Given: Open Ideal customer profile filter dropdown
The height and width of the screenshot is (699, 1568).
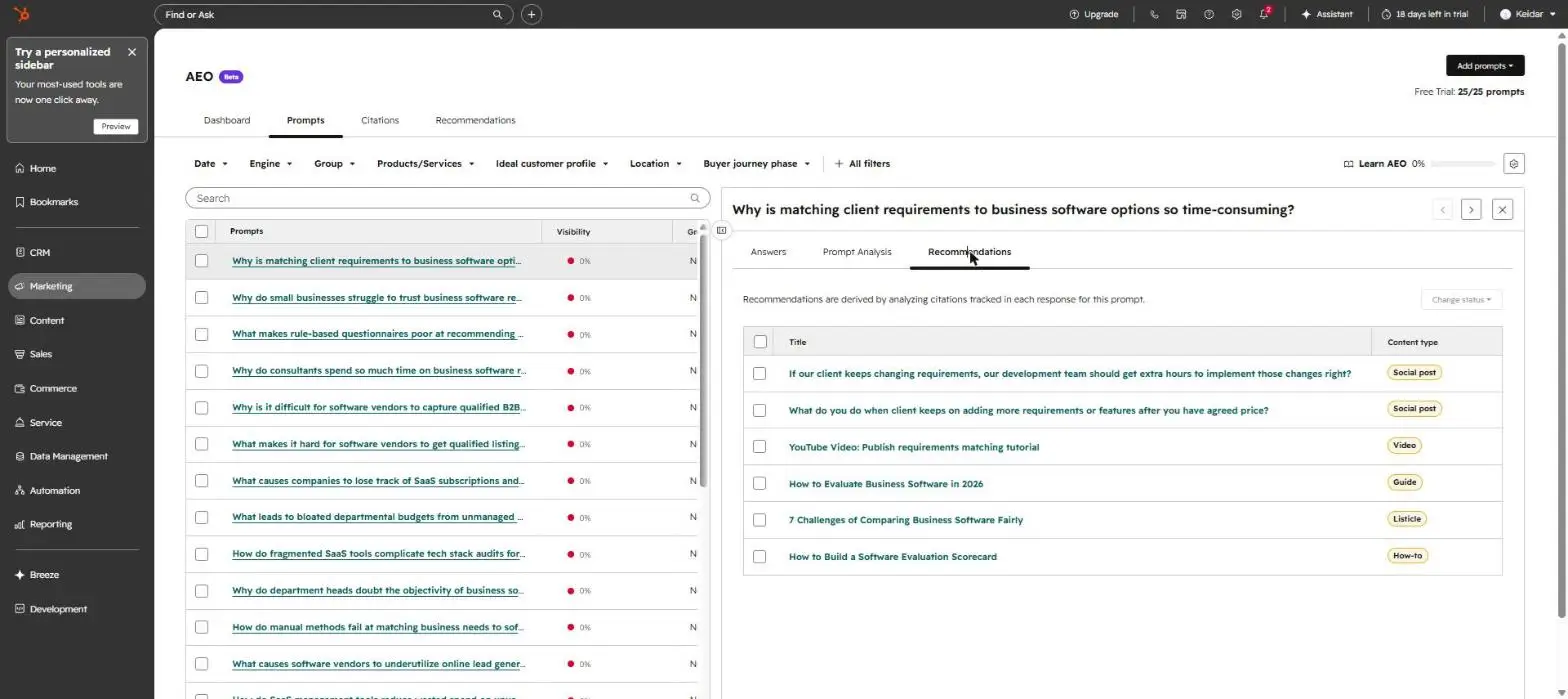Looking at the screenshot, I should (552, 164).
